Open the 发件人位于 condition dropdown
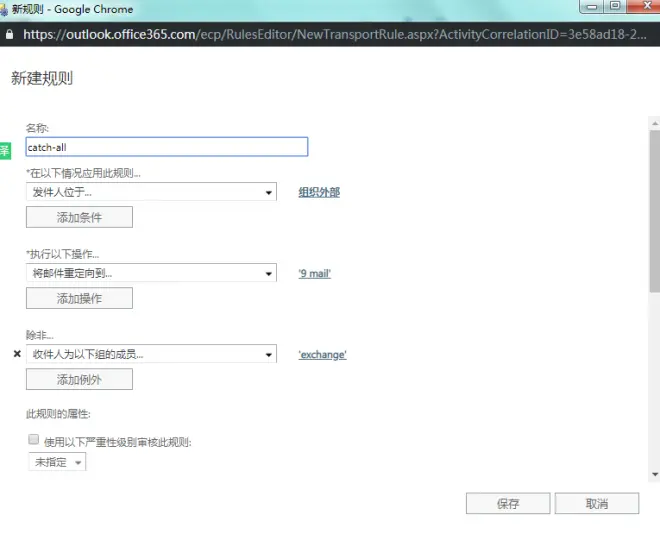 (x=151, y=192)
